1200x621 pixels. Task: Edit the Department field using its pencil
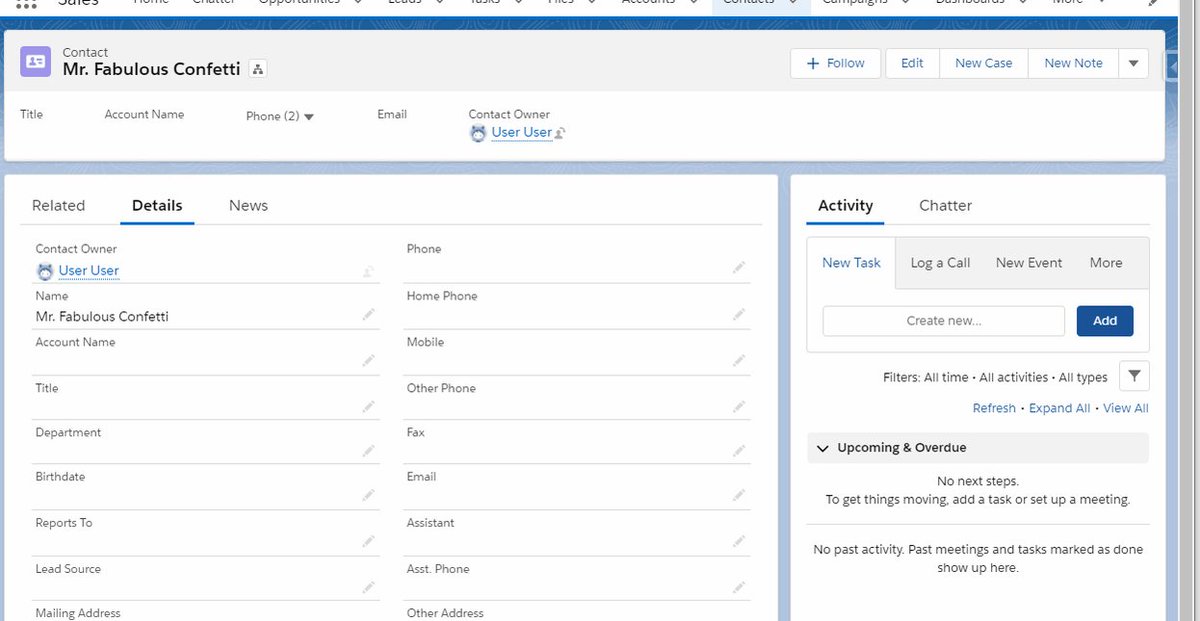pos(369,450)
